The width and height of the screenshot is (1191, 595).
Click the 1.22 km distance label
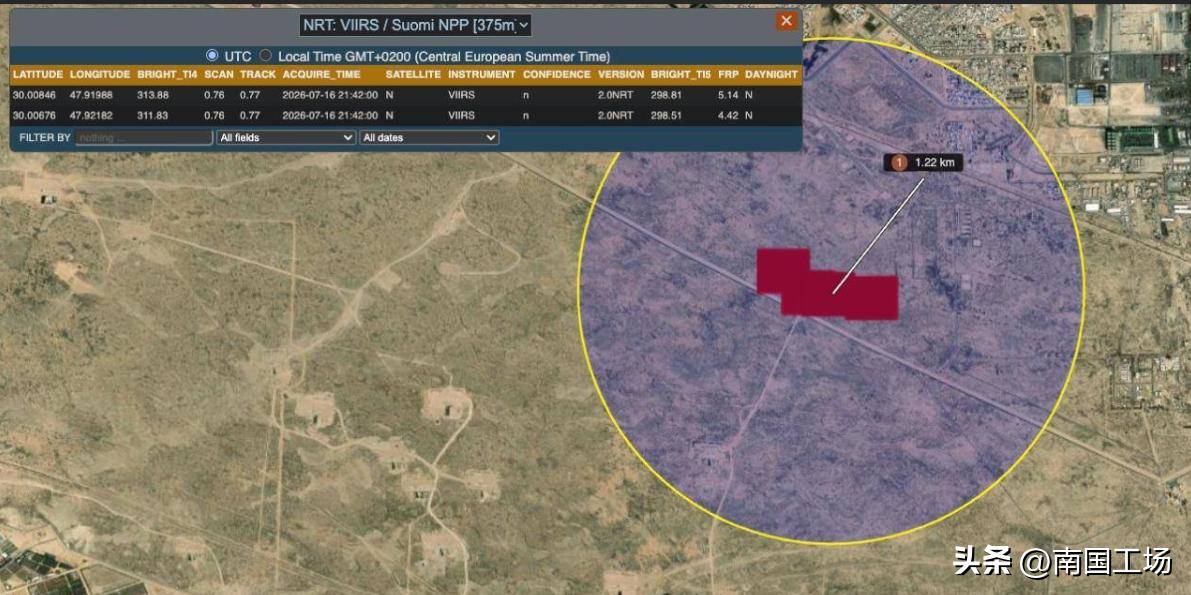click(928, 162)
